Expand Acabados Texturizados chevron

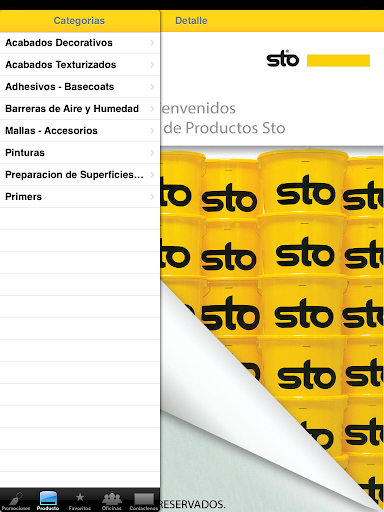tap(152, 65)
